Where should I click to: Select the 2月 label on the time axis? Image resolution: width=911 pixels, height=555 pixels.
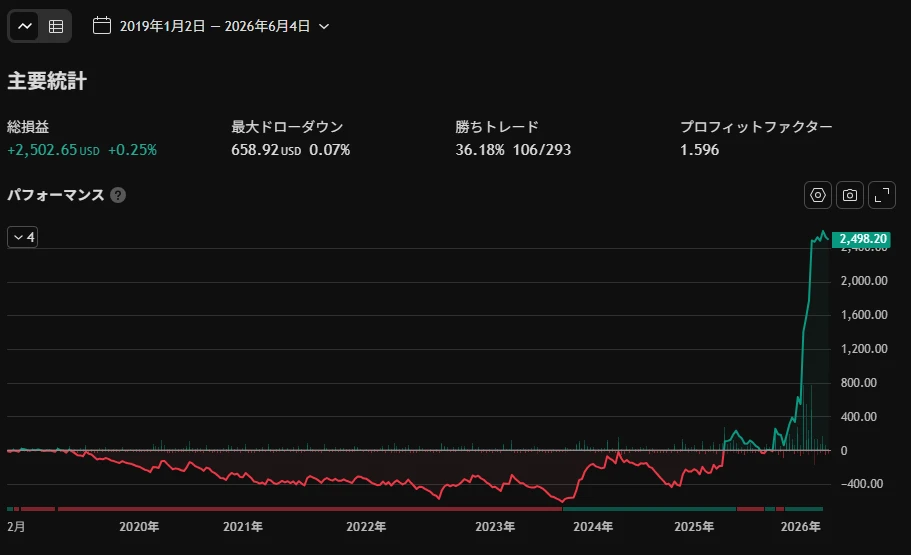tap(16, 527)
